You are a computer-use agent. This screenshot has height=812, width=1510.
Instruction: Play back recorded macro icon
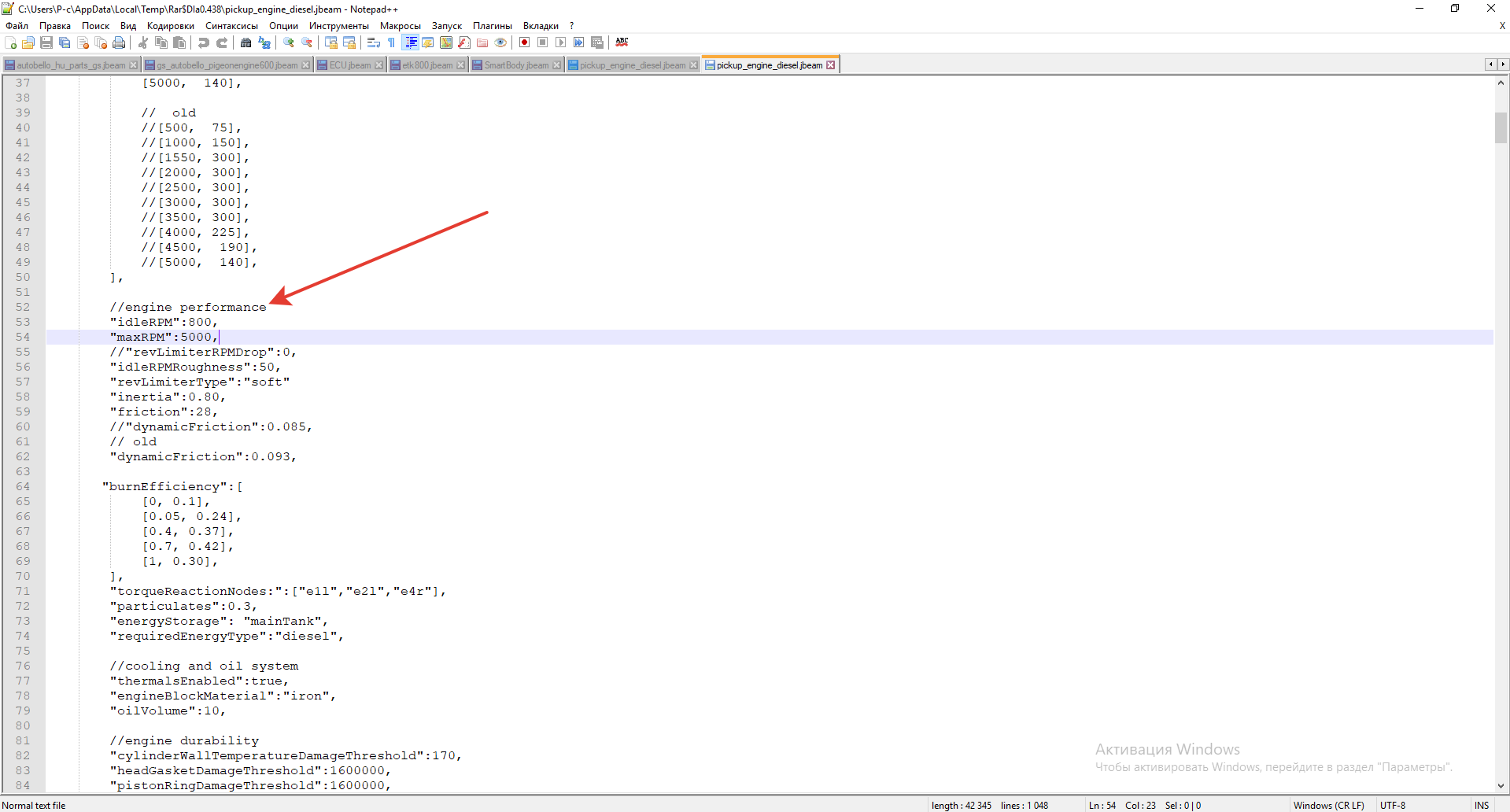tap(561, 42)
